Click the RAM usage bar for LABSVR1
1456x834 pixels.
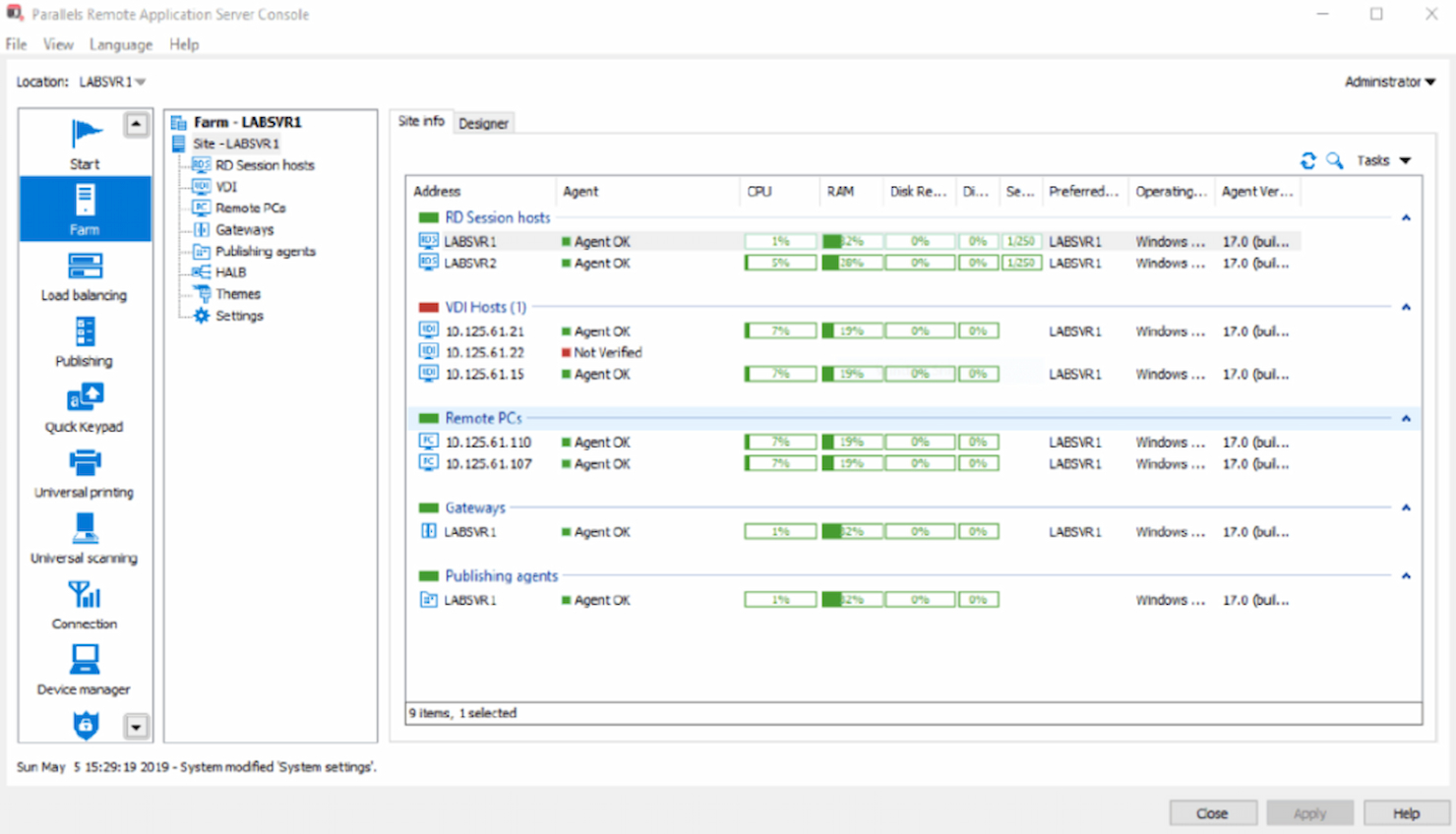(x=850, y=240)
